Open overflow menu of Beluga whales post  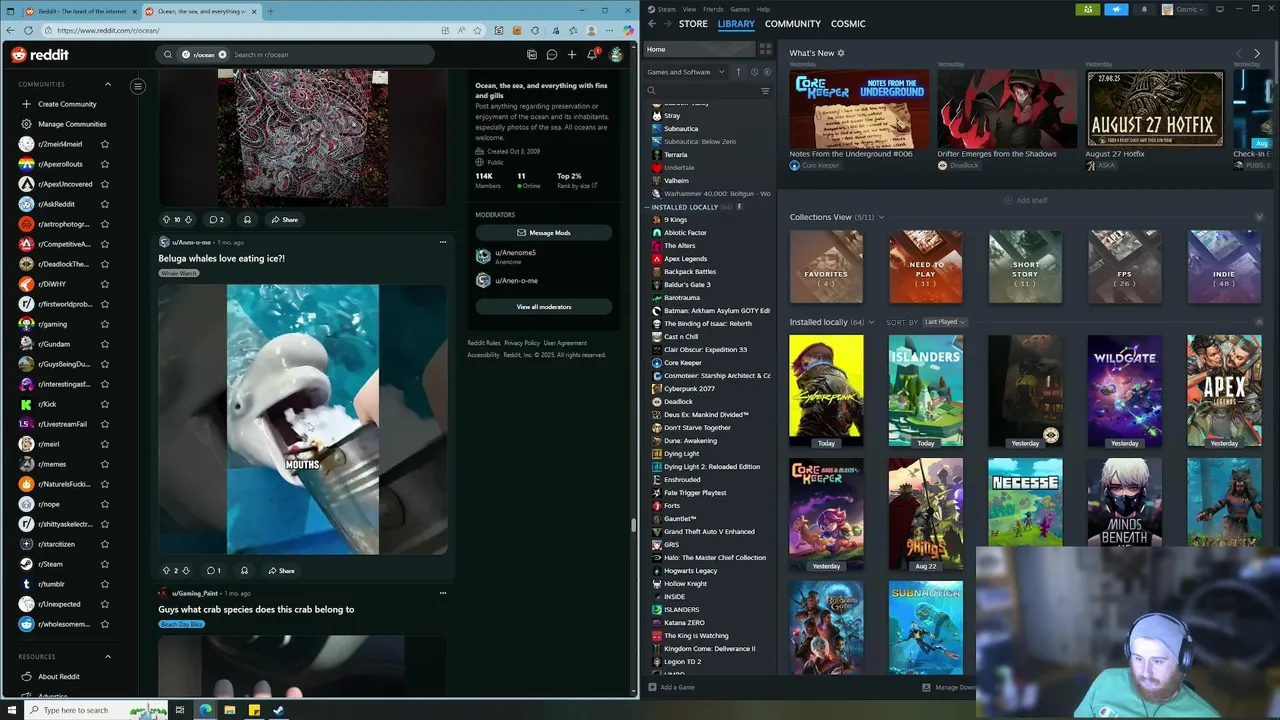tap(443, 242)
